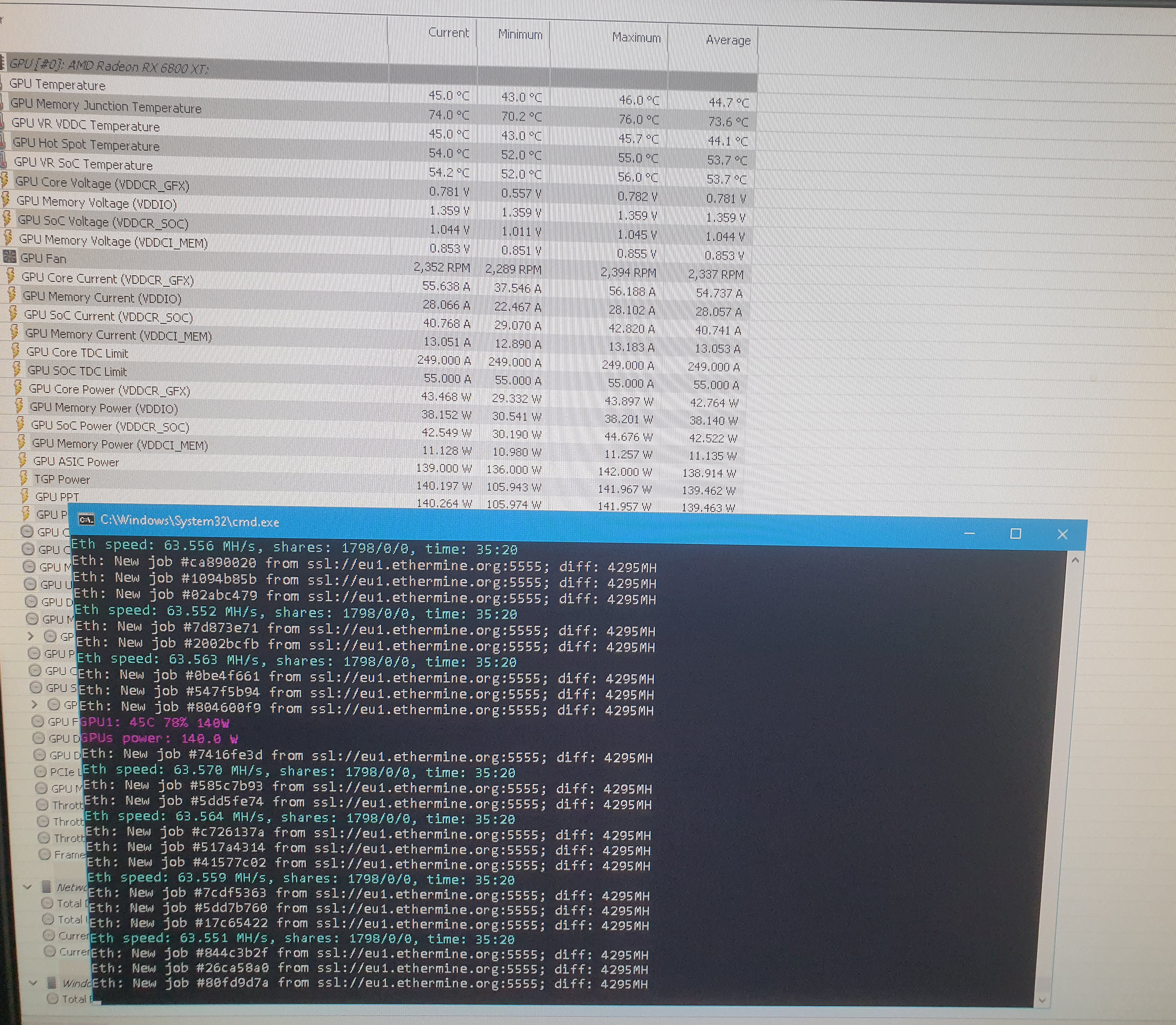
Task: Maximize the cmd.exe window
Action: point(1015,534)
